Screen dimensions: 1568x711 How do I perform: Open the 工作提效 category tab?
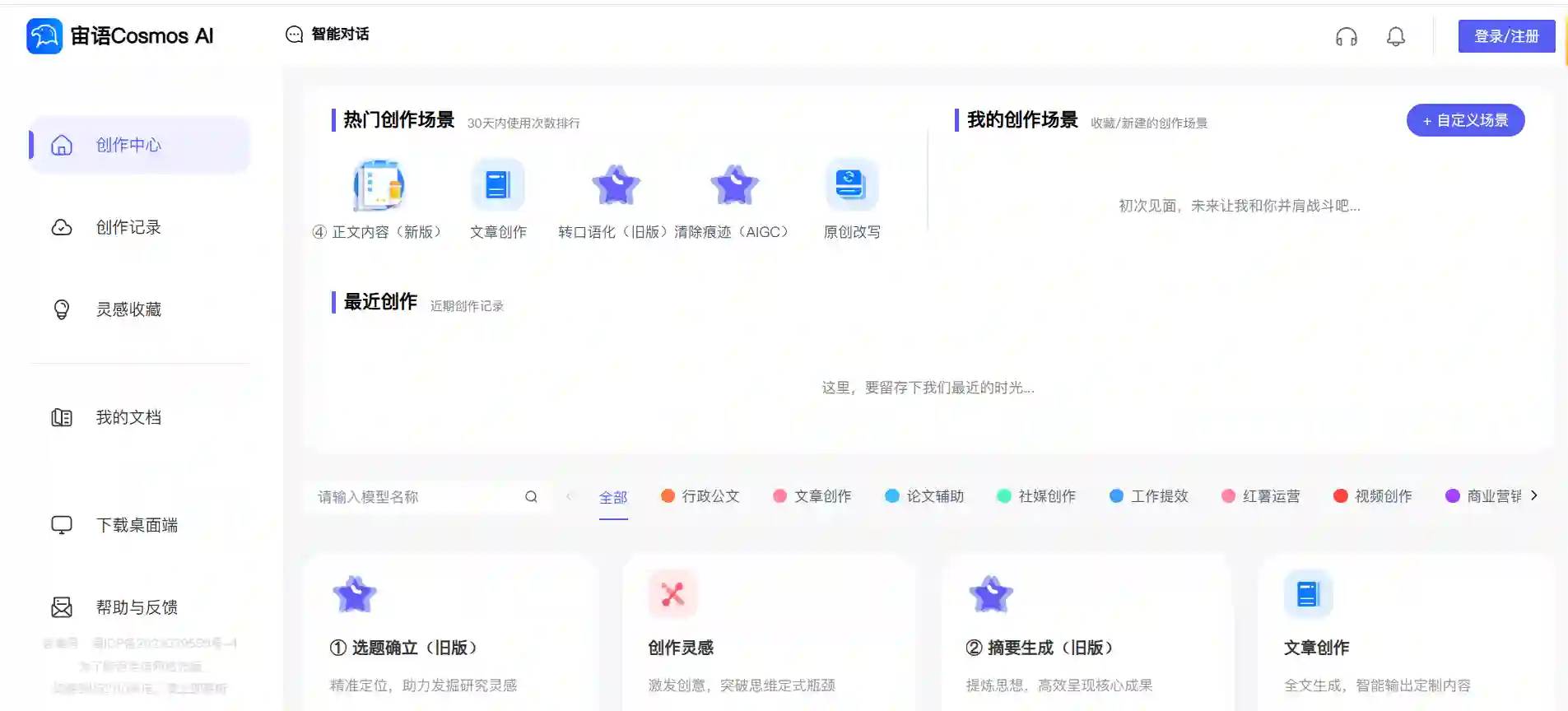click(1149, 496)
